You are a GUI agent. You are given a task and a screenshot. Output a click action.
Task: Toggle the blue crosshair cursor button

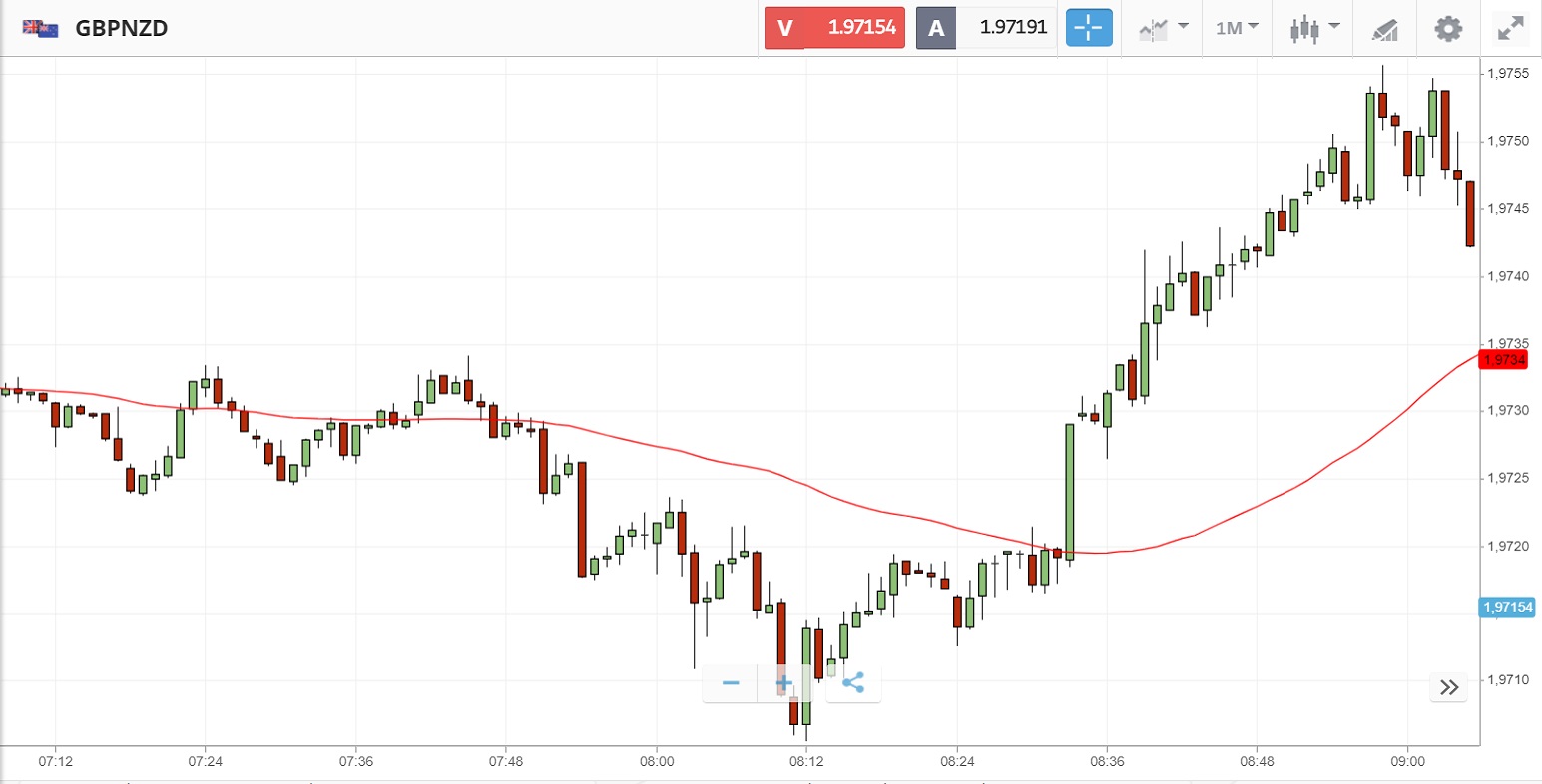[1088, 28]
